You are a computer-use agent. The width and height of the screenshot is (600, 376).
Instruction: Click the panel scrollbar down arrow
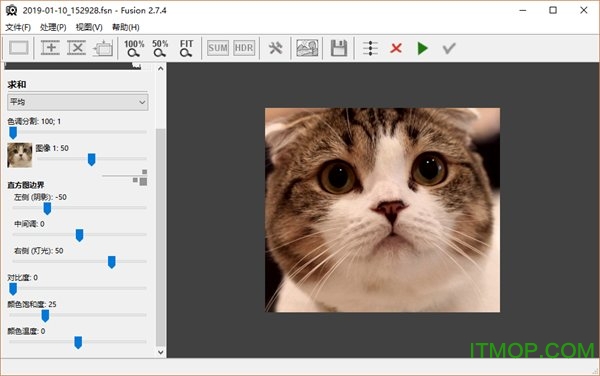(161, 352)
